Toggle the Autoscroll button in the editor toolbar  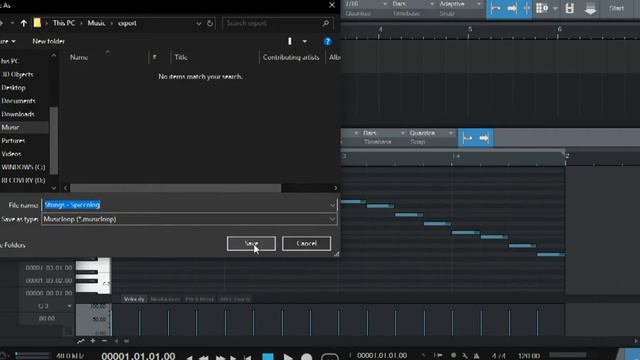(x=467, y=138)
